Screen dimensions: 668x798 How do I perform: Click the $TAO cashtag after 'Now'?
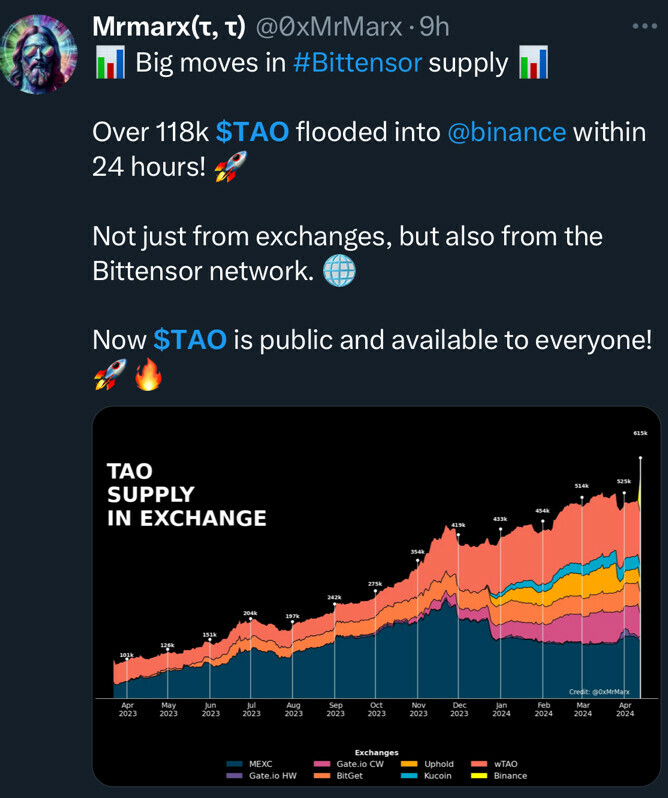pyautogui.click(x=190, y=340)
